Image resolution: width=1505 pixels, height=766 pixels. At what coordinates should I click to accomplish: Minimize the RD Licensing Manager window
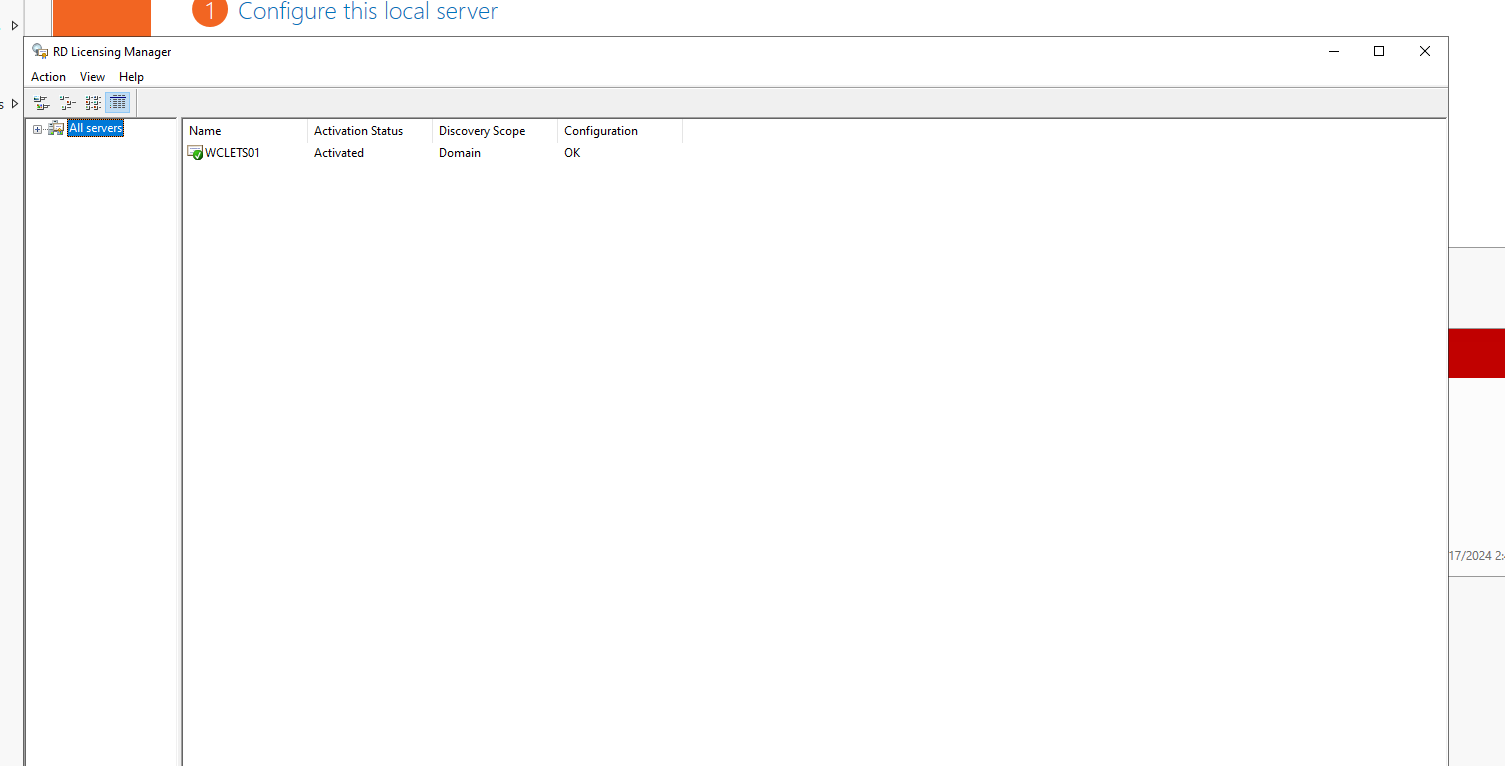[x=1334, y=52]
